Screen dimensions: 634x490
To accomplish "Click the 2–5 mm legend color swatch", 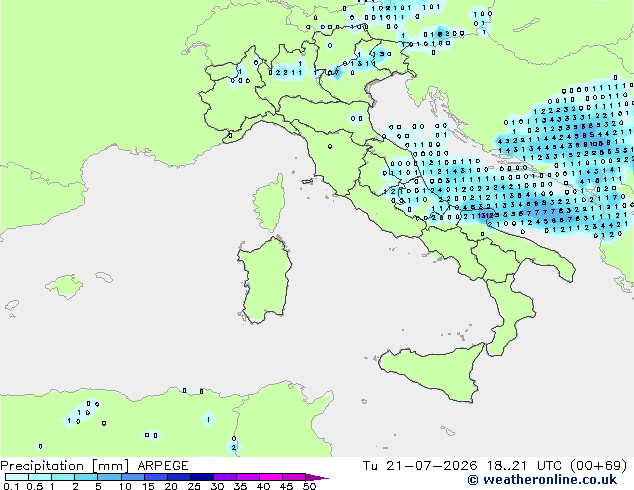I will pos(86,477).
